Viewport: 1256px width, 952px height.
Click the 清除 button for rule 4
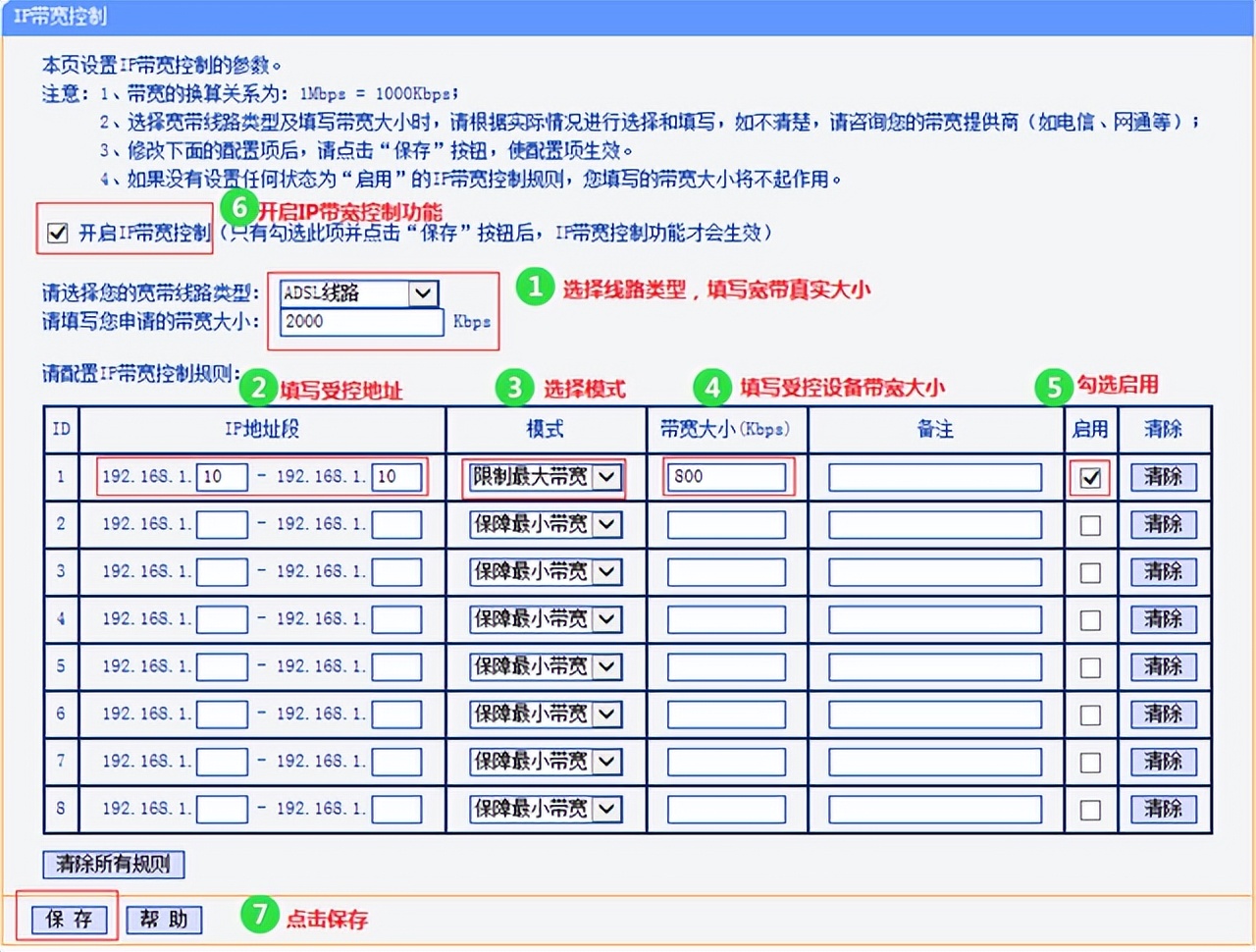pyautogui.click(x=1163, y=619)
